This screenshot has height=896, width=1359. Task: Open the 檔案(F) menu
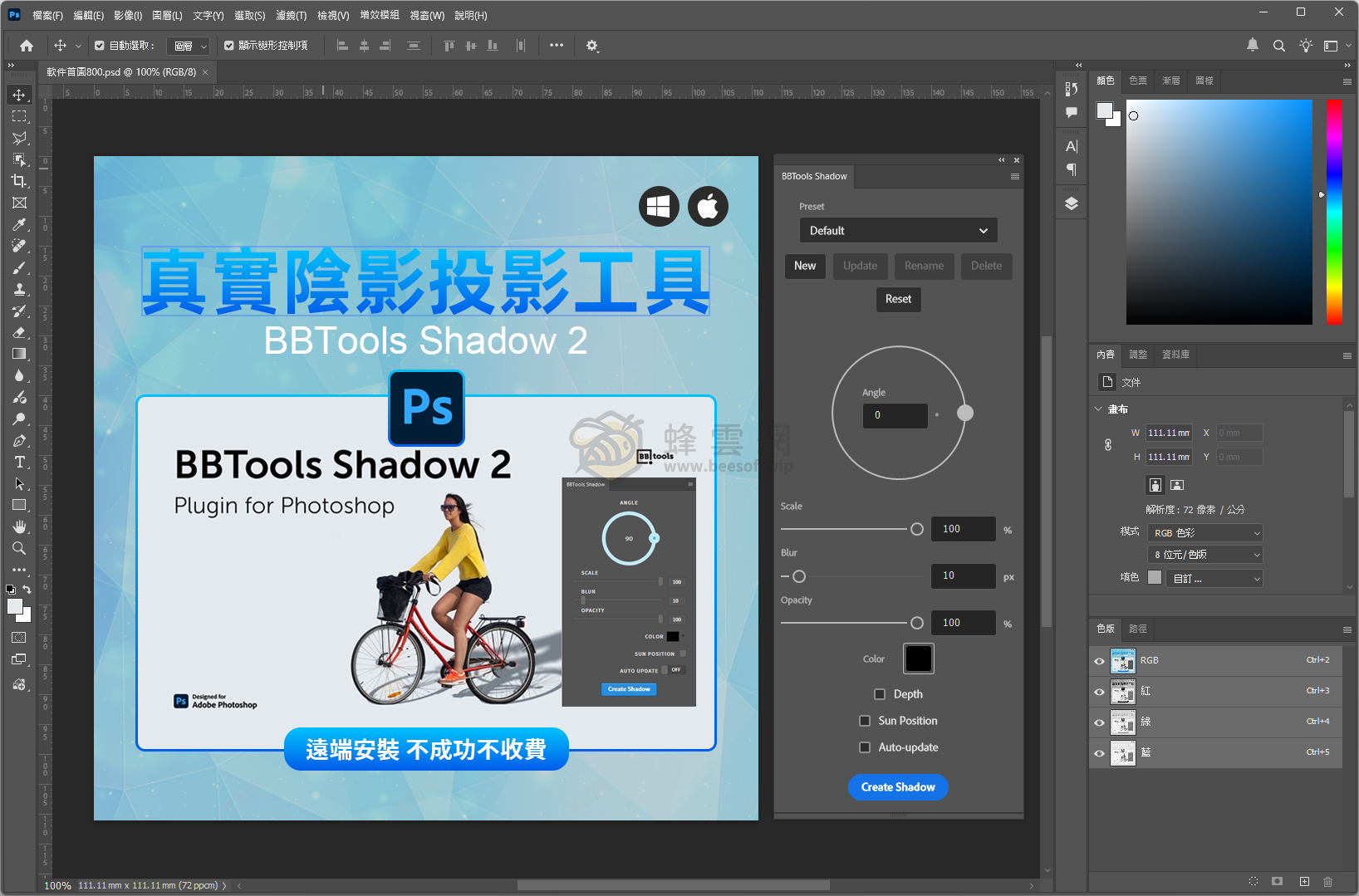click(x=47, y=15)
